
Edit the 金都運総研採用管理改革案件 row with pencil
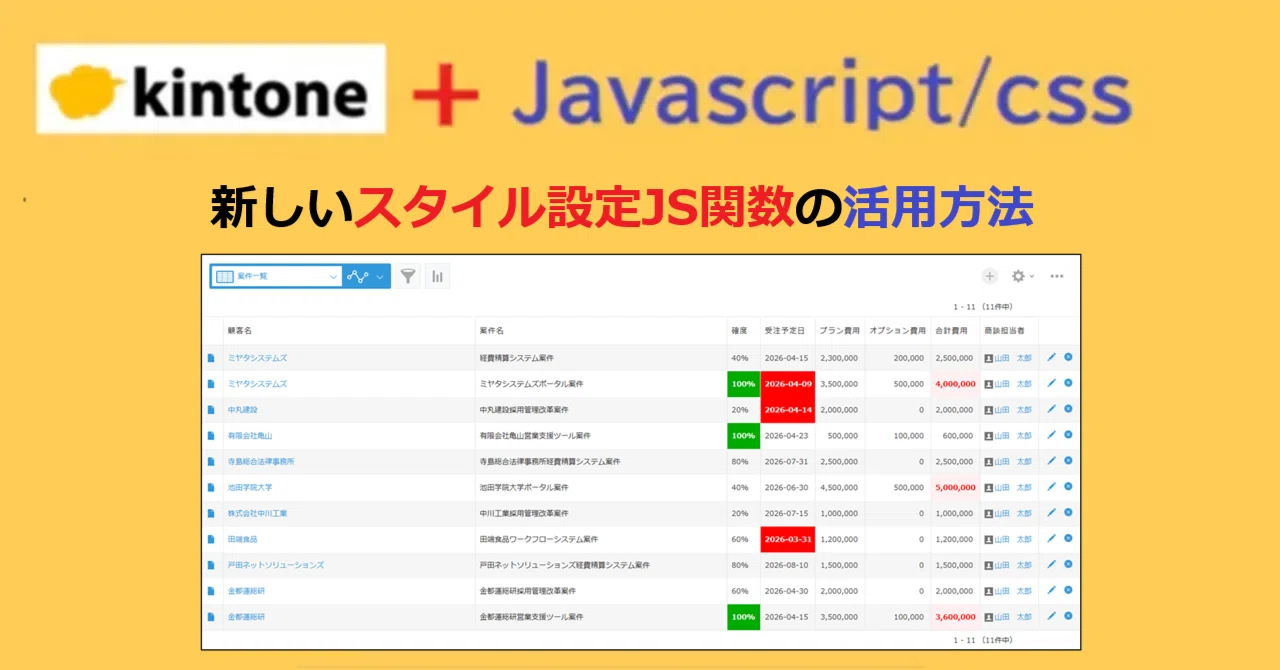(1051, 590)
